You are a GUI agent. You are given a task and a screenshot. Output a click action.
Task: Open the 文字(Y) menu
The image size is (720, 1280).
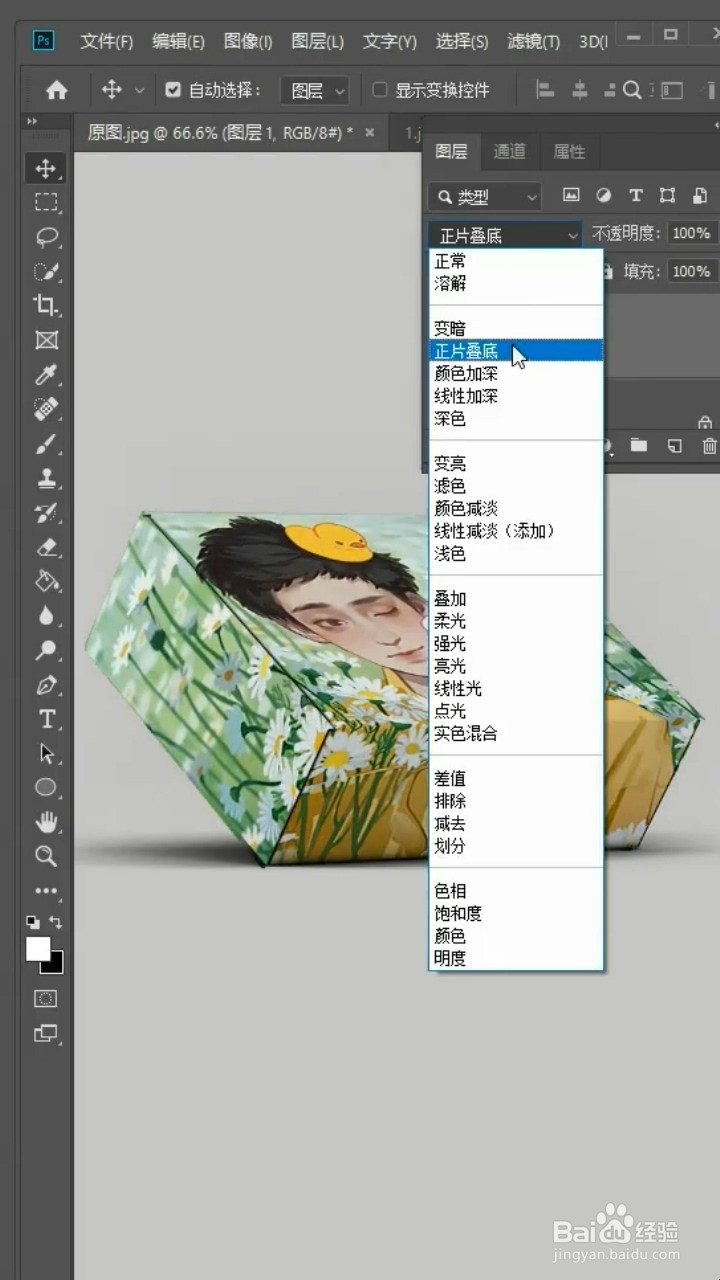click(x=390, y=41)
